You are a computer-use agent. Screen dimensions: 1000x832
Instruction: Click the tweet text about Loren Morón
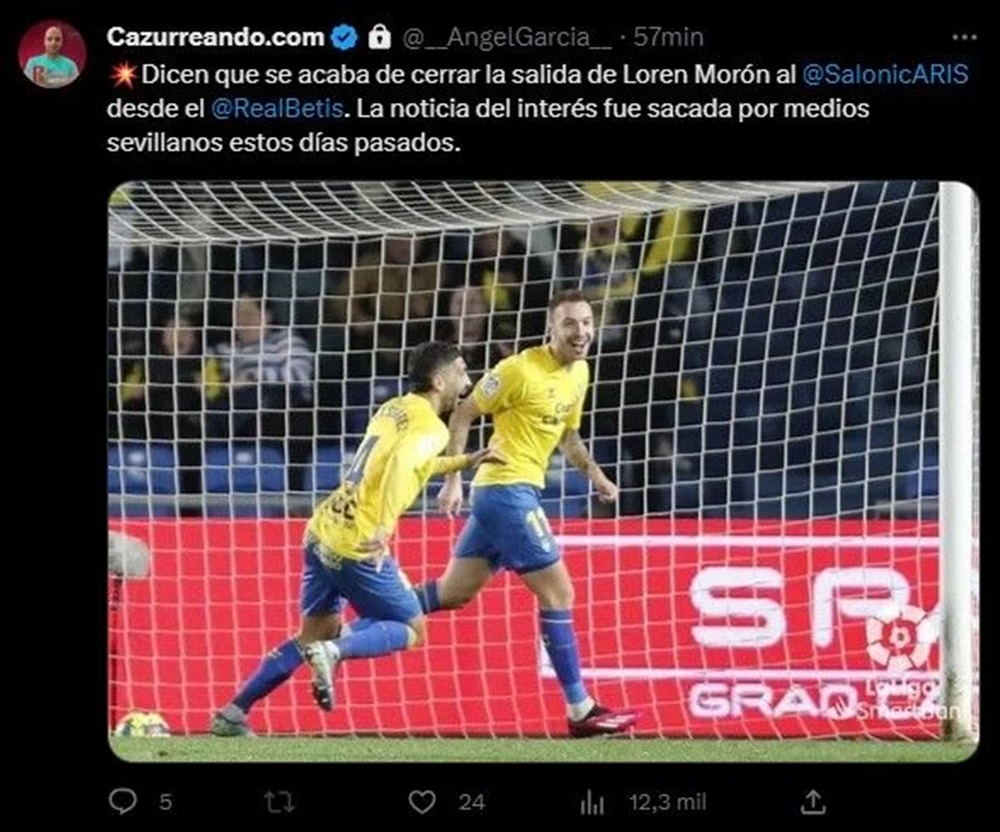538,108
